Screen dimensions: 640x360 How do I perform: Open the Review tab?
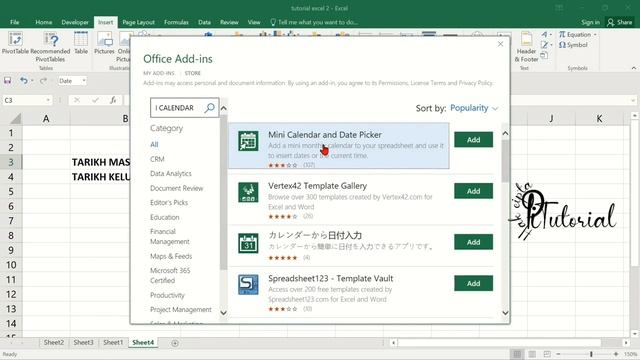click(x=229, y=22)
